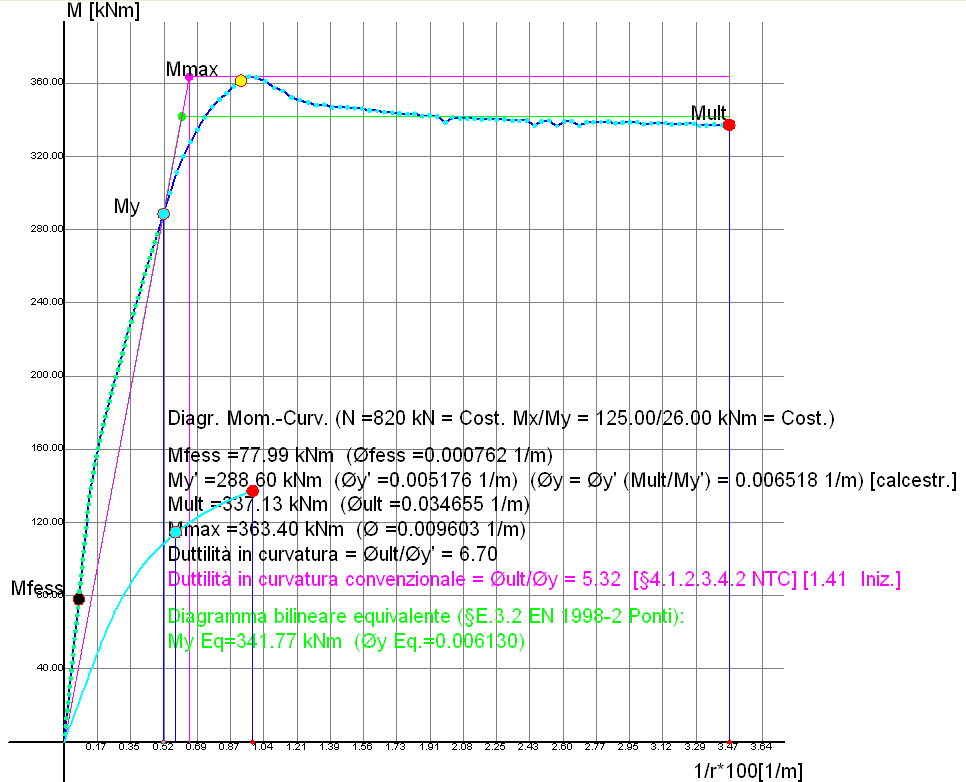Viewport: 966px width, 782px height.
Task: Click the green 'Diagramma bilineare equivalente' heading
Action: tap(426, 616)
